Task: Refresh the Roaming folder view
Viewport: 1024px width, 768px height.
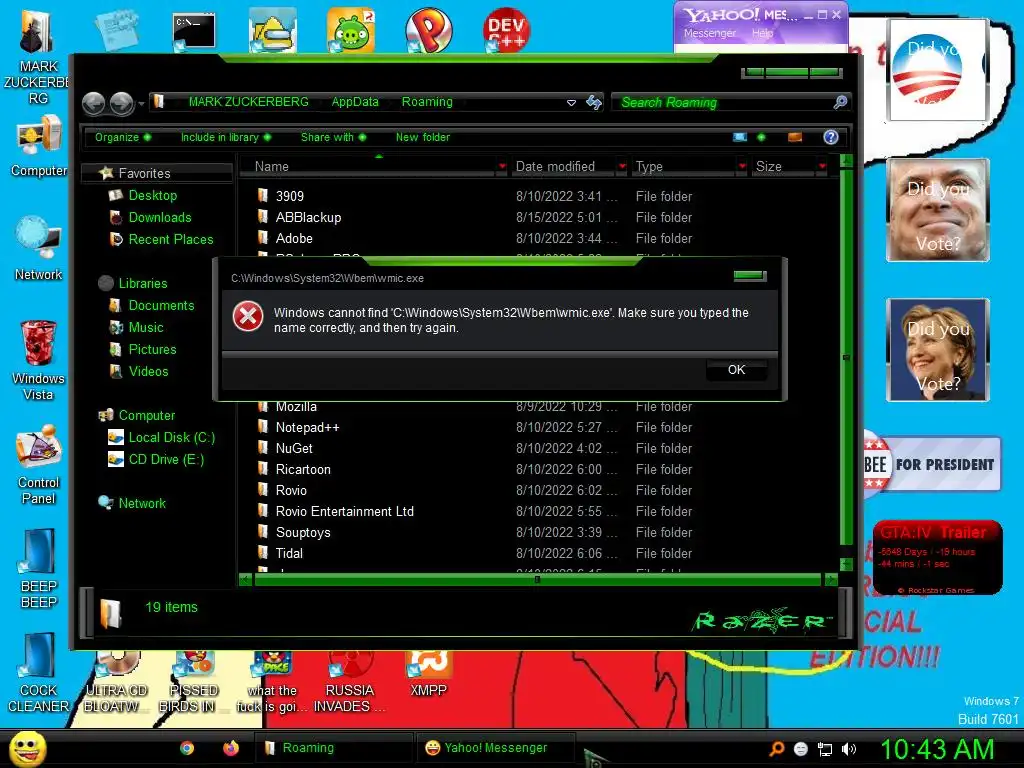Action: click(x=594, y=102)
